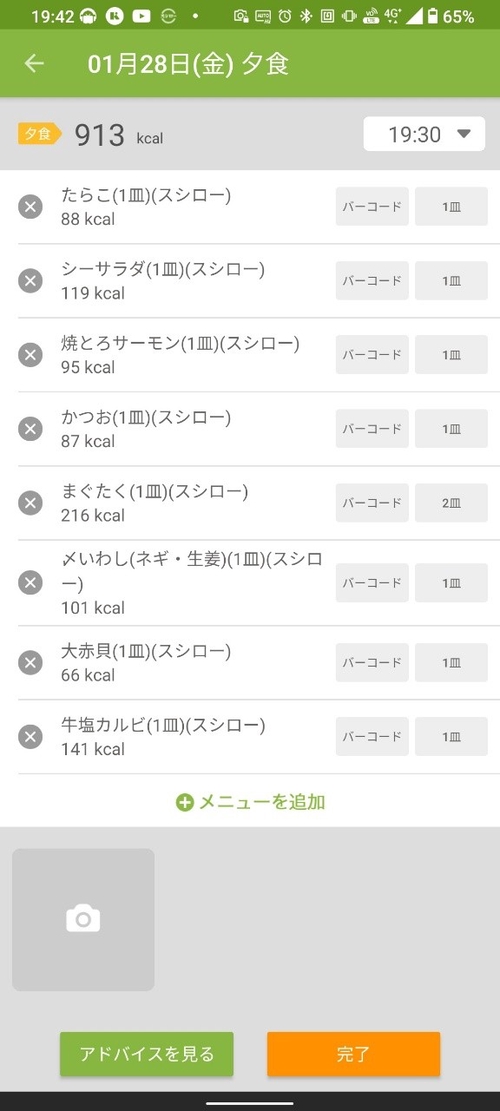The image size is (500, 1111).
Task: Tap バーコード button for 大赤貝
Action: tap(372, 662)
